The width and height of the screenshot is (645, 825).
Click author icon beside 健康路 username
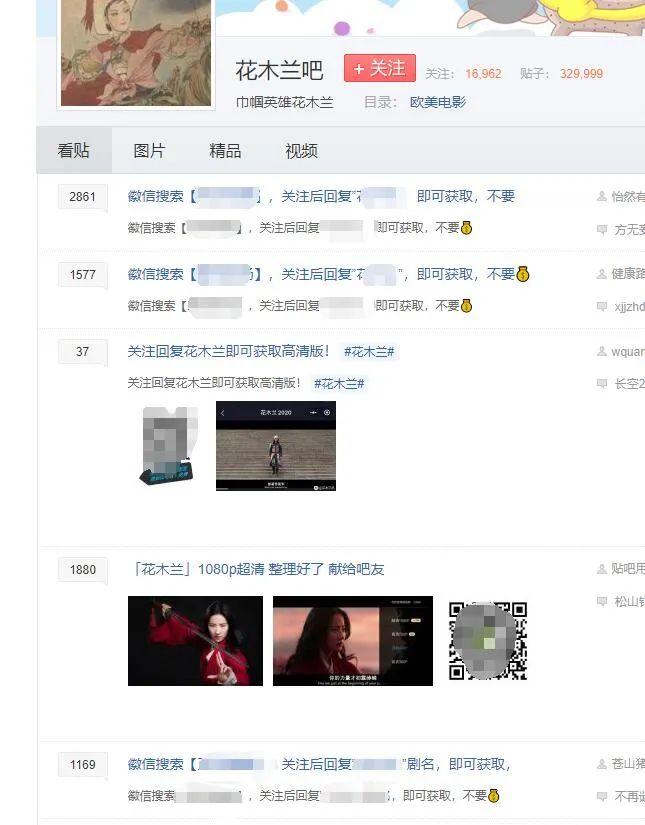pos(602,274)
